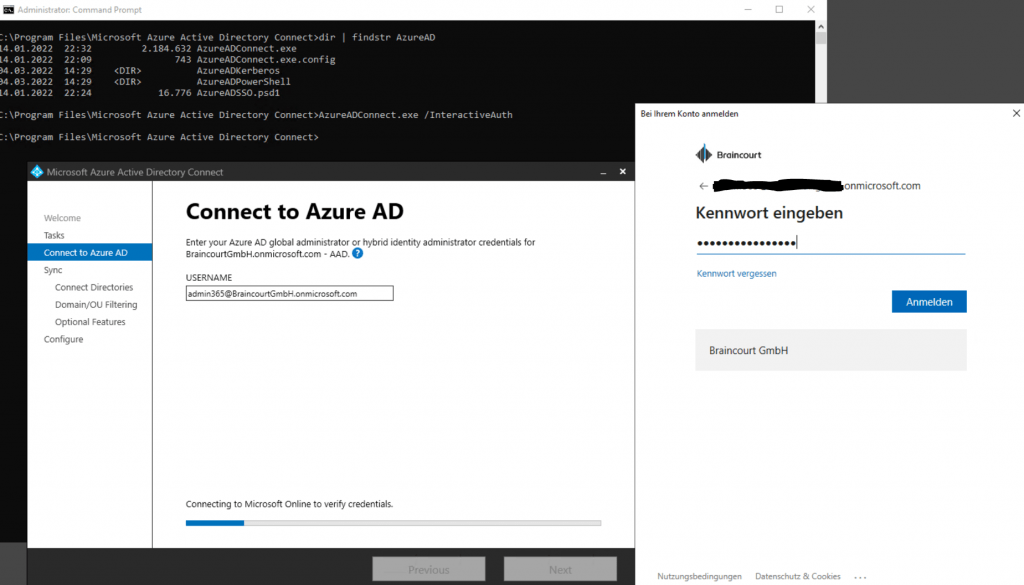Close the Azure Active Directory Connect window

point(622,171)
